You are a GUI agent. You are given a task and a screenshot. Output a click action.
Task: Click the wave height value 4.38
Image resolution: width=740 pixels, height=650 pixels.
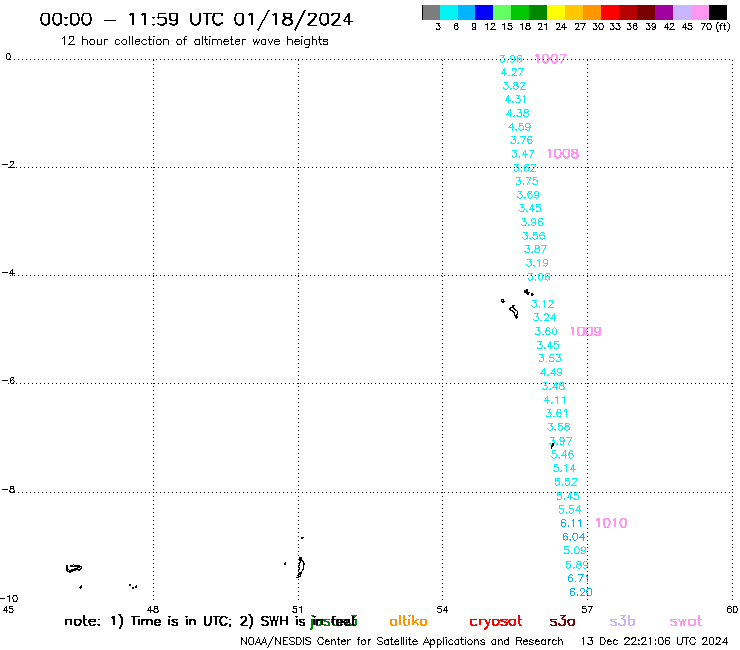pos(518,113)
